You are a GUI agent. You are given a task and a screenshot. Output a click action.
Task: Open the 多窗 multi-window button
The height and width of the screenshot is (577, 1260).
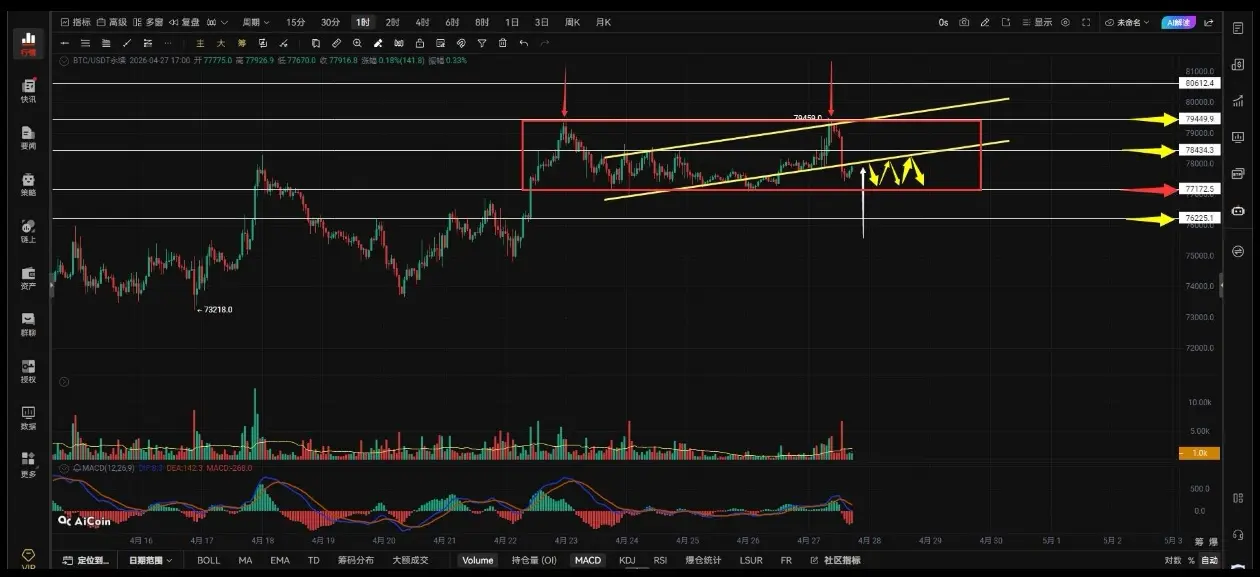149,22
